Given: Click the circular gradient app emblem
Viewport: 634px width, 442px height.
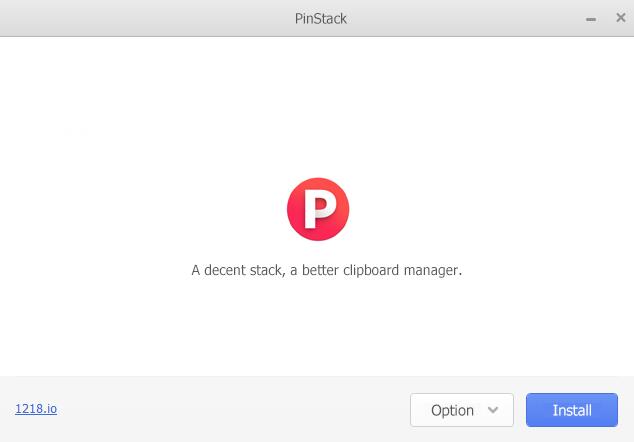Looking at the screenshot, I should tap(317, 209).
